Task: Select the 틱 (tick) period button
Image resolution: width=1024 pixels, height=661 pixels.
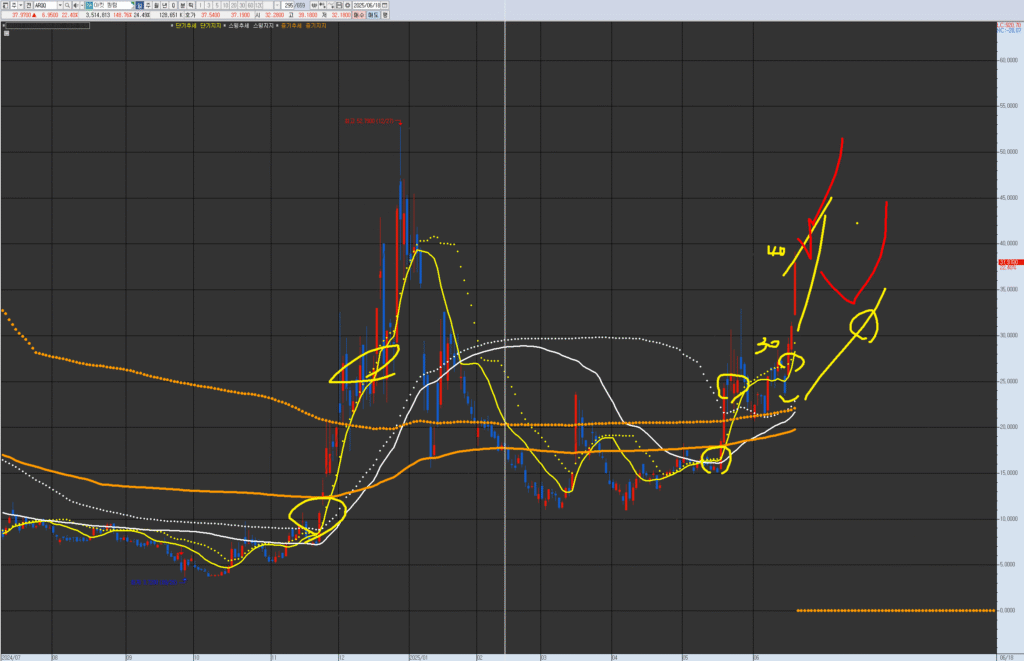Action: tap(191, 5)
